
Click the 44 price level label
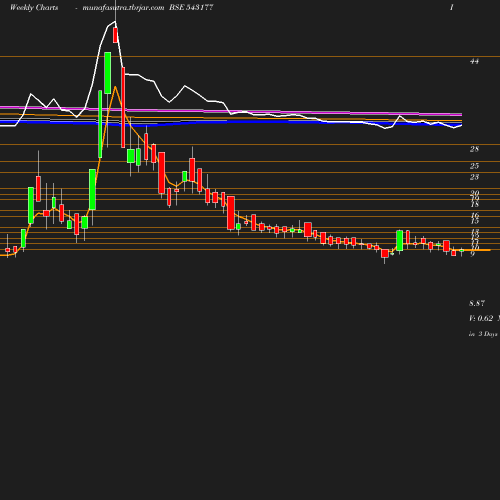point(474,61)
